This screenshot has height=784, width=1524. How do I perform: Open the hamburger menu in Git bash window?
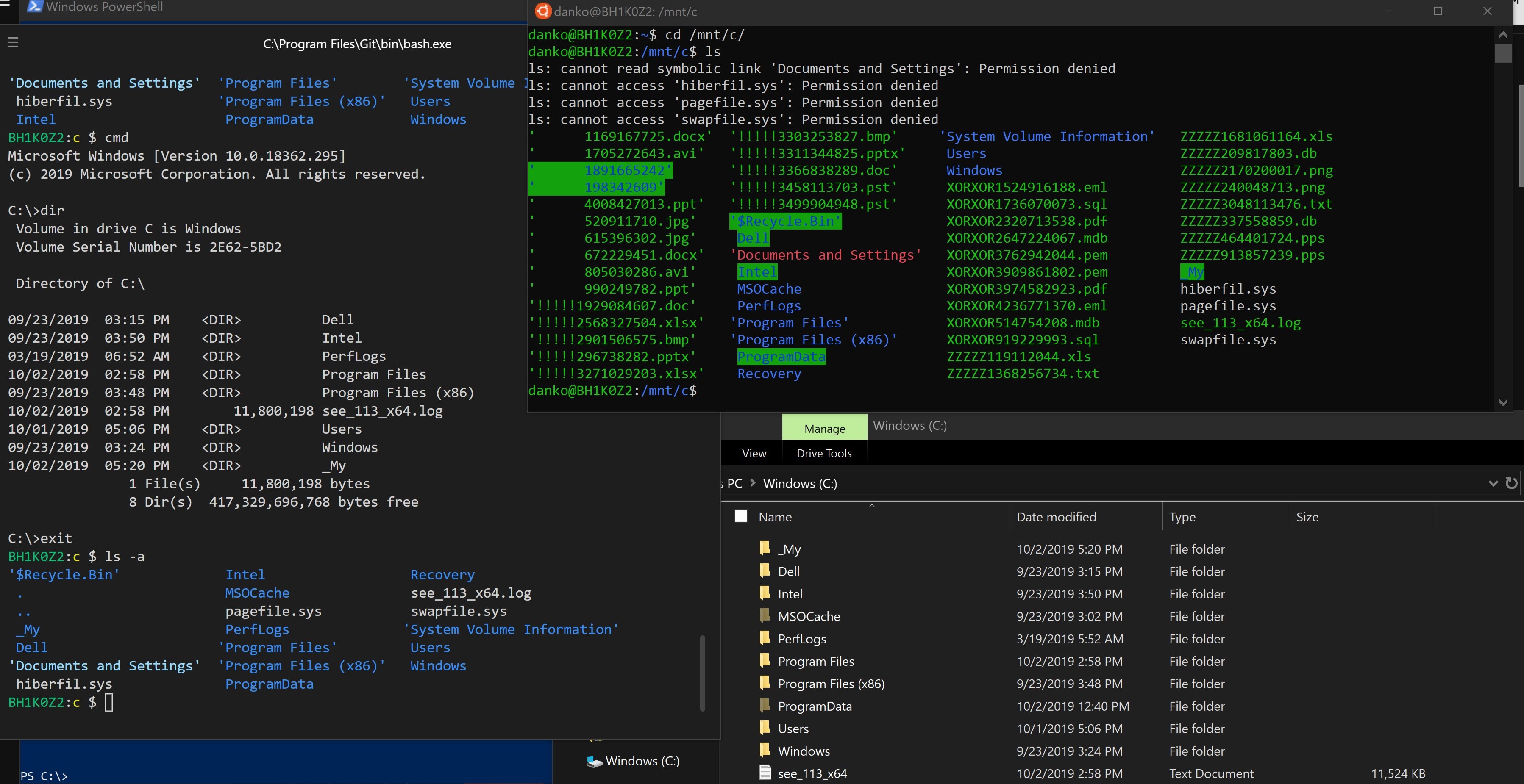pos(13,43)
